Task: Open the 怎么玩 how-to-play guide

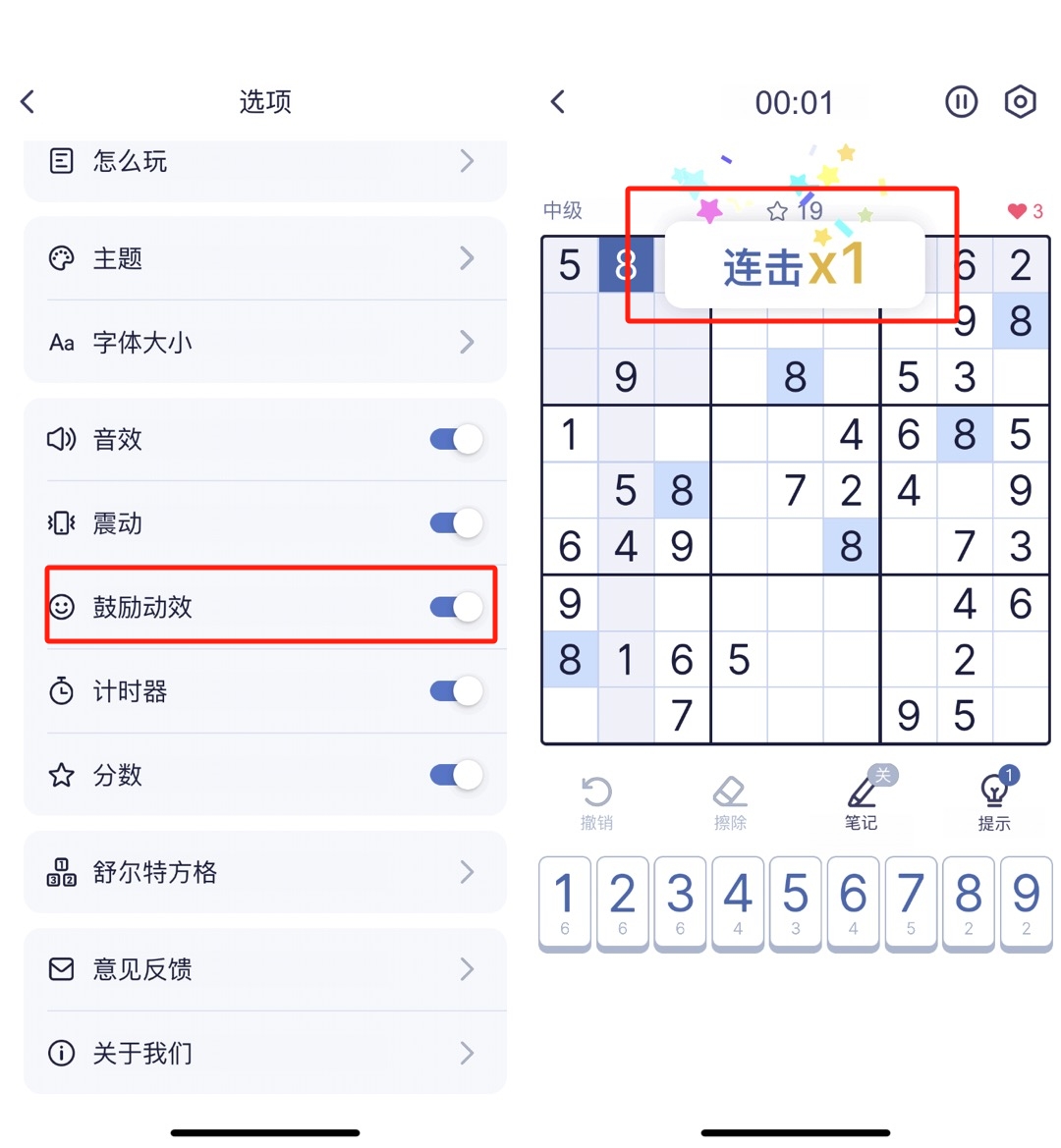Action: coord(265,162)
